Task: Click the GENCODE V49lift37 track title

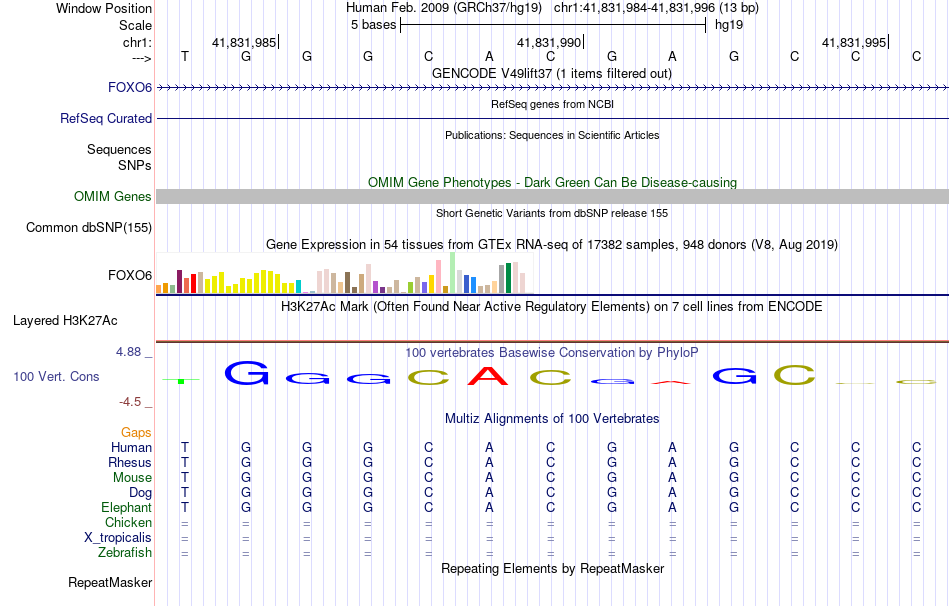Action: pos(552,73)
